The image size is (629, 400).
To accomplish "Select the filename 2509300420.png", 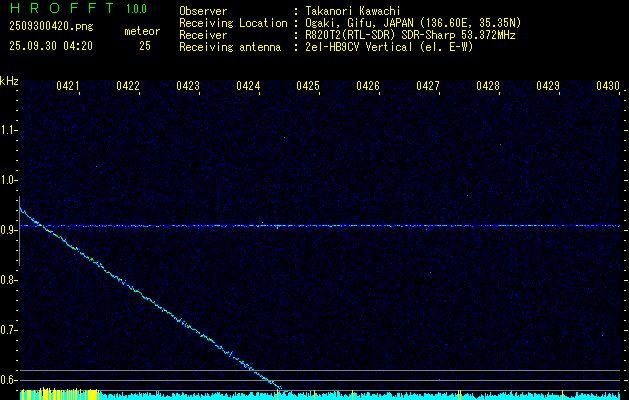I will [x=51, y=27].
